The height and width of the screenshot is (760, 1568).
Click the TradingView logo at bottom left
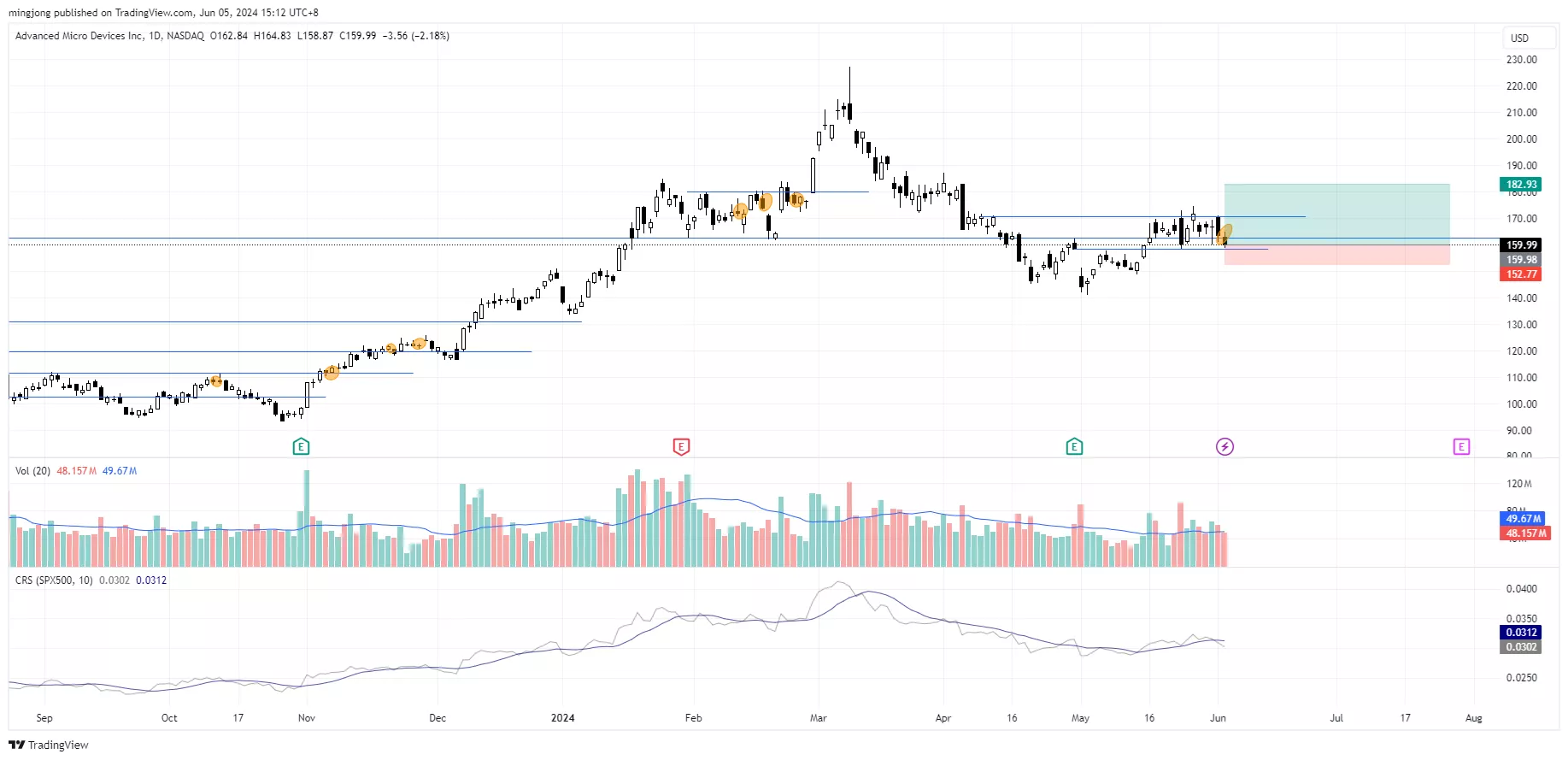pos(49,745)
